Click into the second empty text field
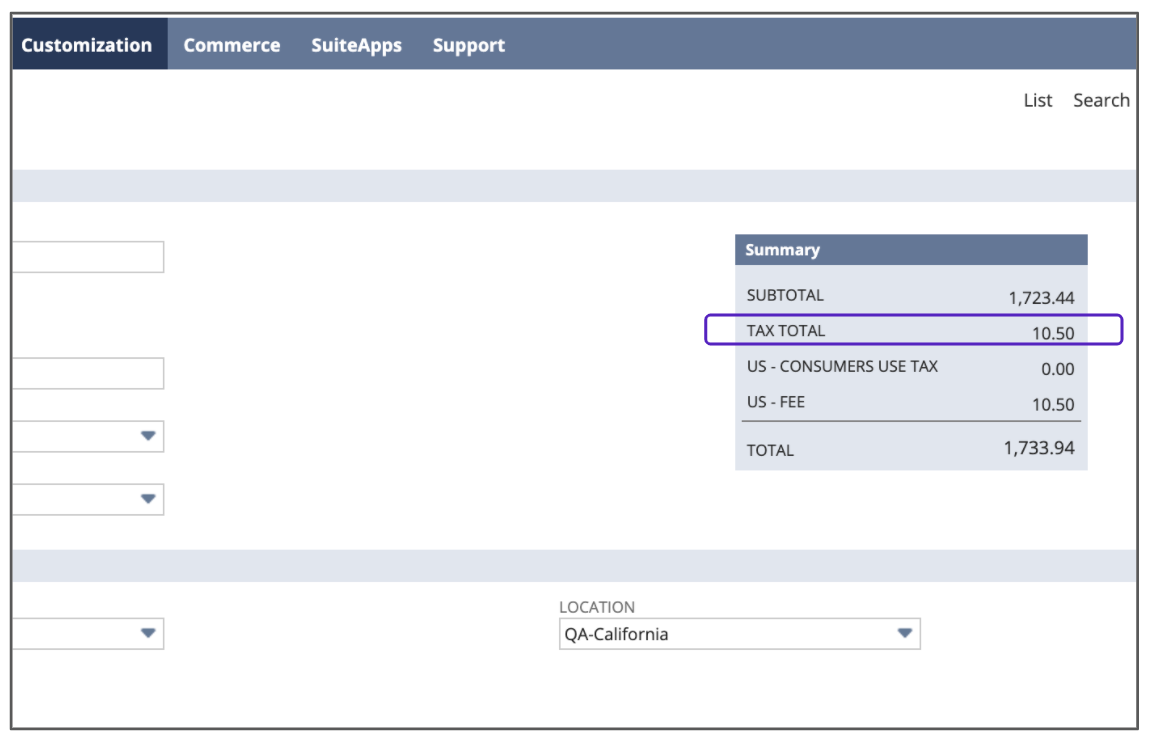1154x740 pixels. tap(88, 373)
